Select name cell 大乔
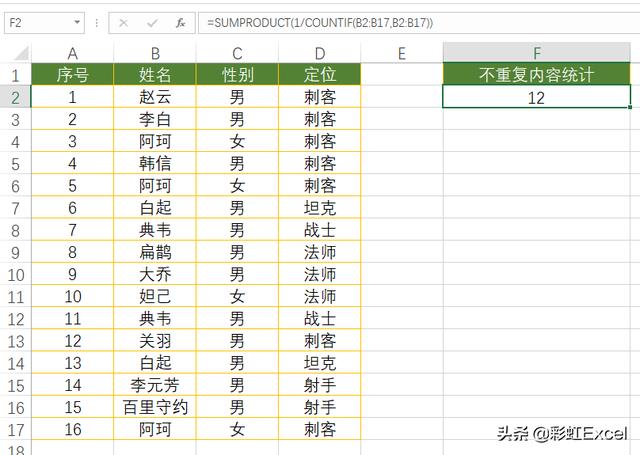640x455 pixels. (155, 274)
